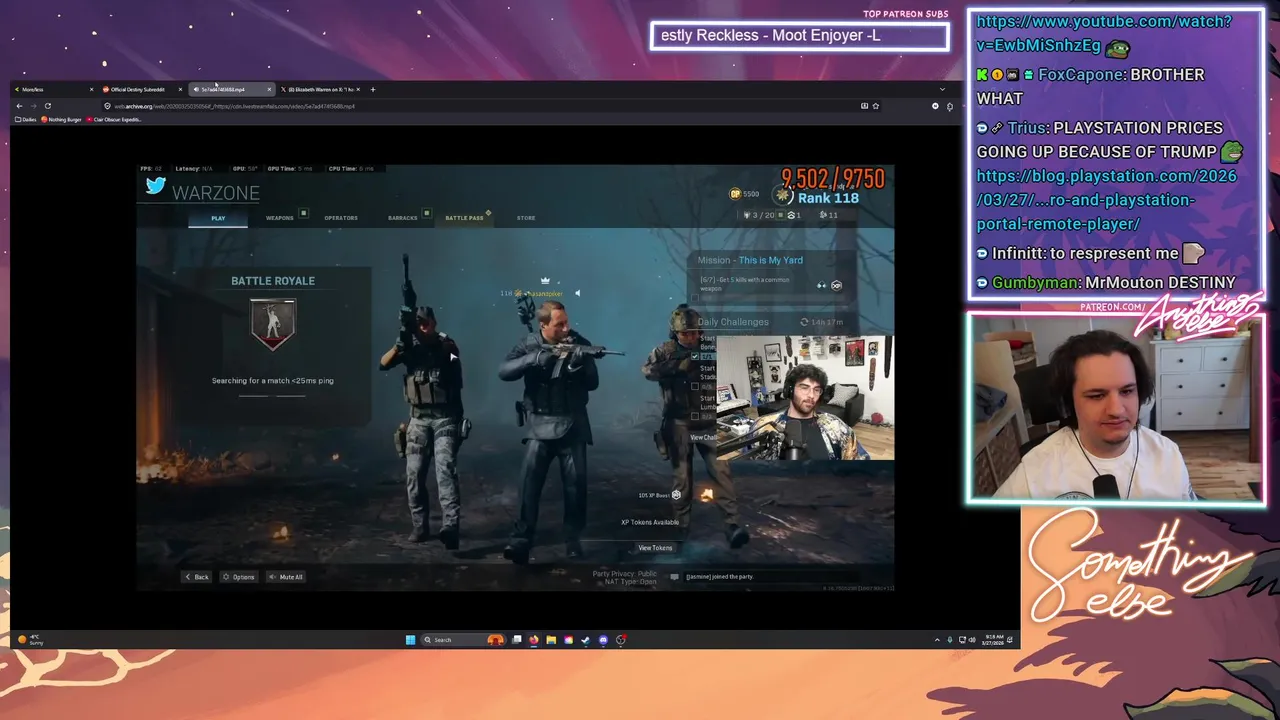This screenshot has height=720, width=1280.
Task: Click the 105 XP Boost token icon
Action: coord(677,495)
